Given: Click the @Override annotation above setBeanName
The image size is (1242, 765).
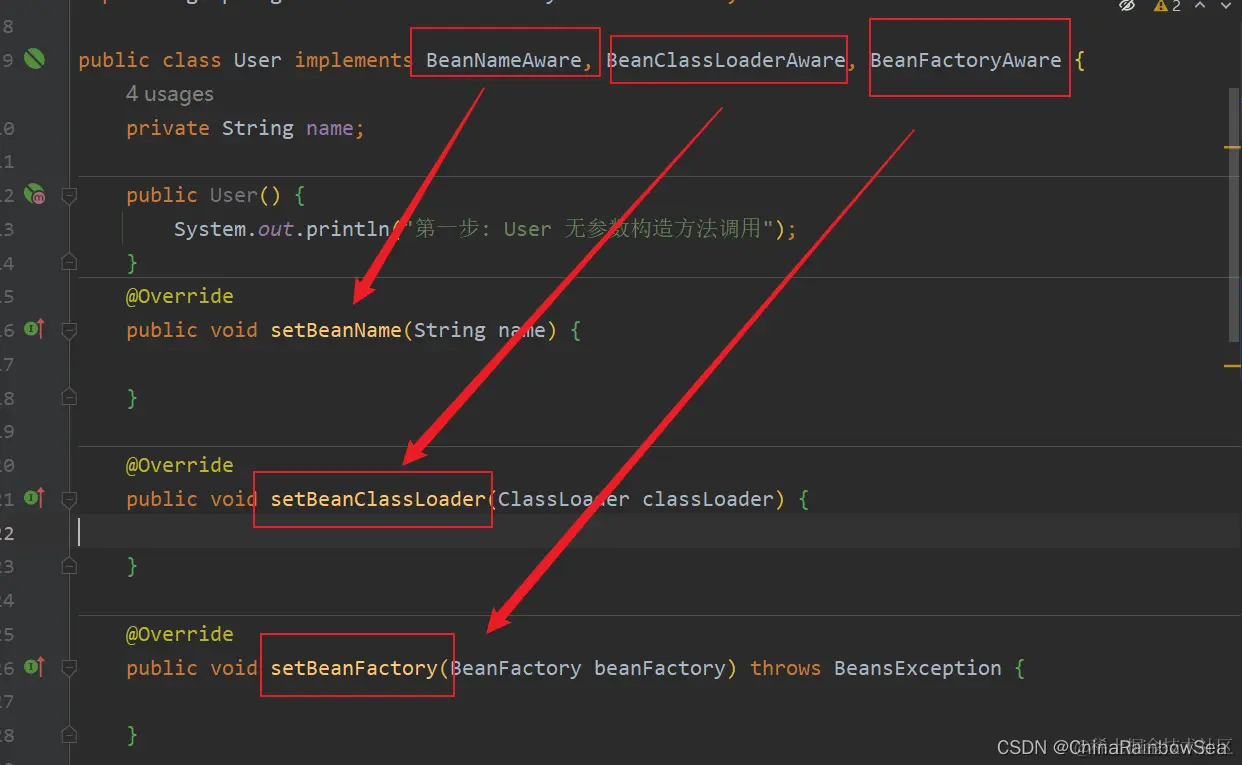Looking at the screenshot, I should coord(180,296).
